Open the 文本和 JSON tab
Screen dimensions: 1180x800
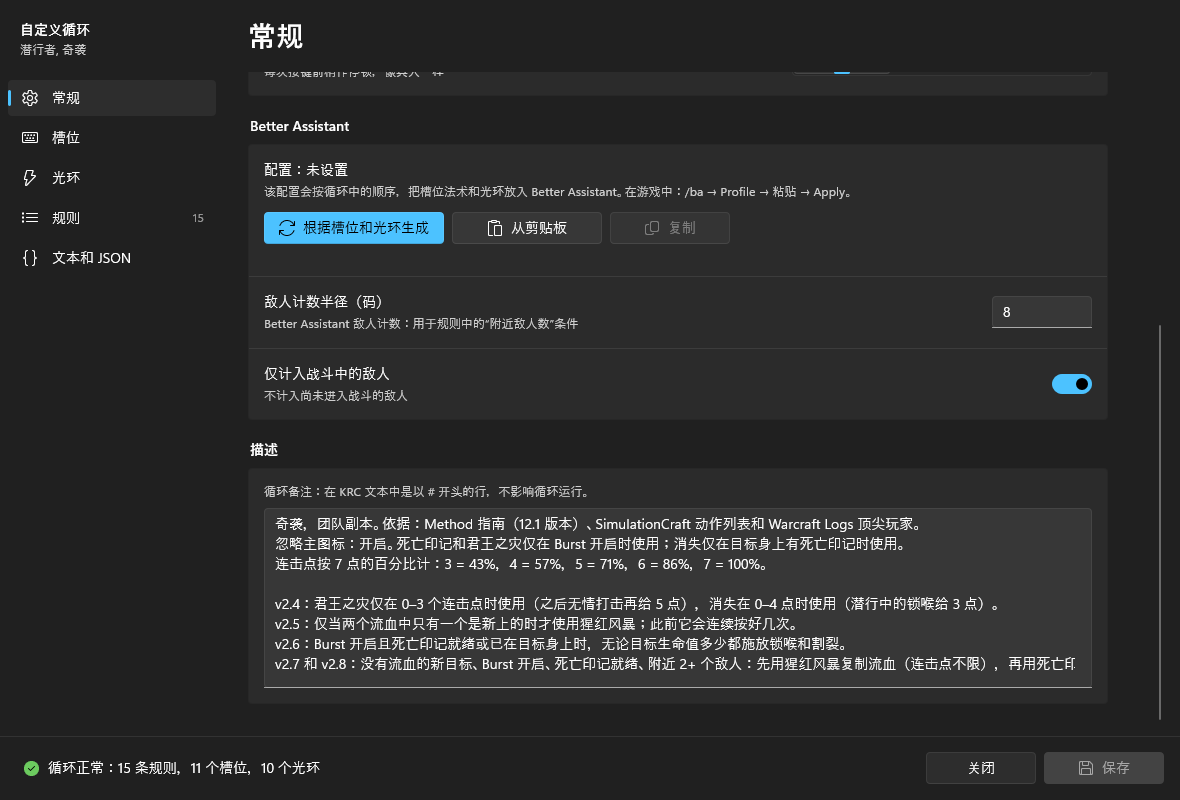click(x=92, y=257)
